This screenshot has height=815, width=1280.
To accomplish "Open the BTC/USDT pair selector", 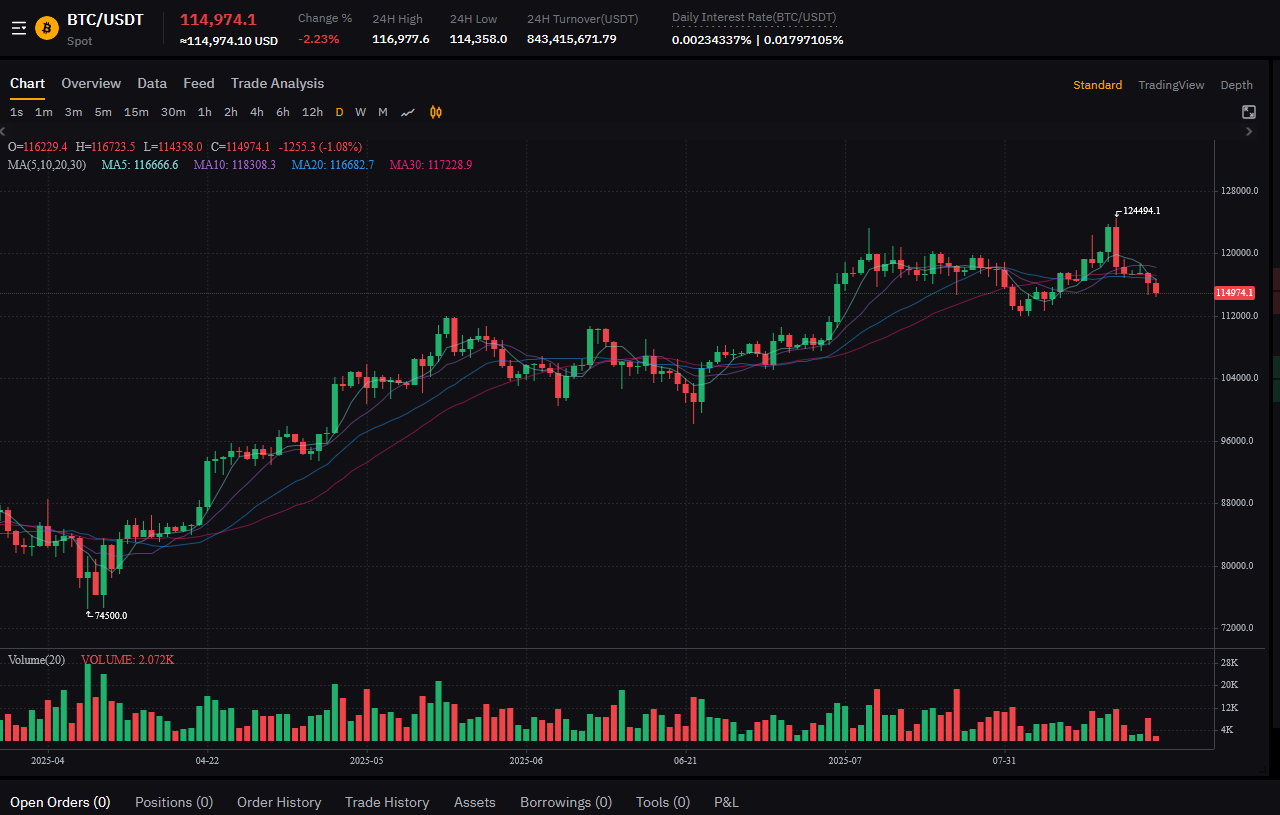I will point(105,20).
